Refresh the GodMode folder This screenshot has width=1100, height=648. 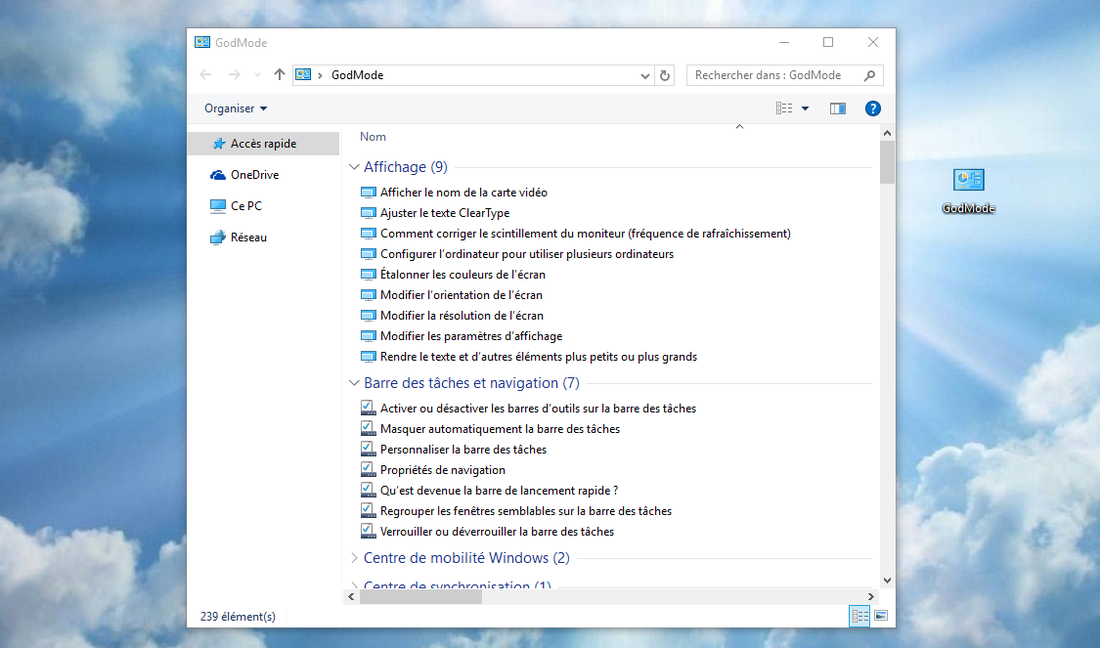pos(665,75)
